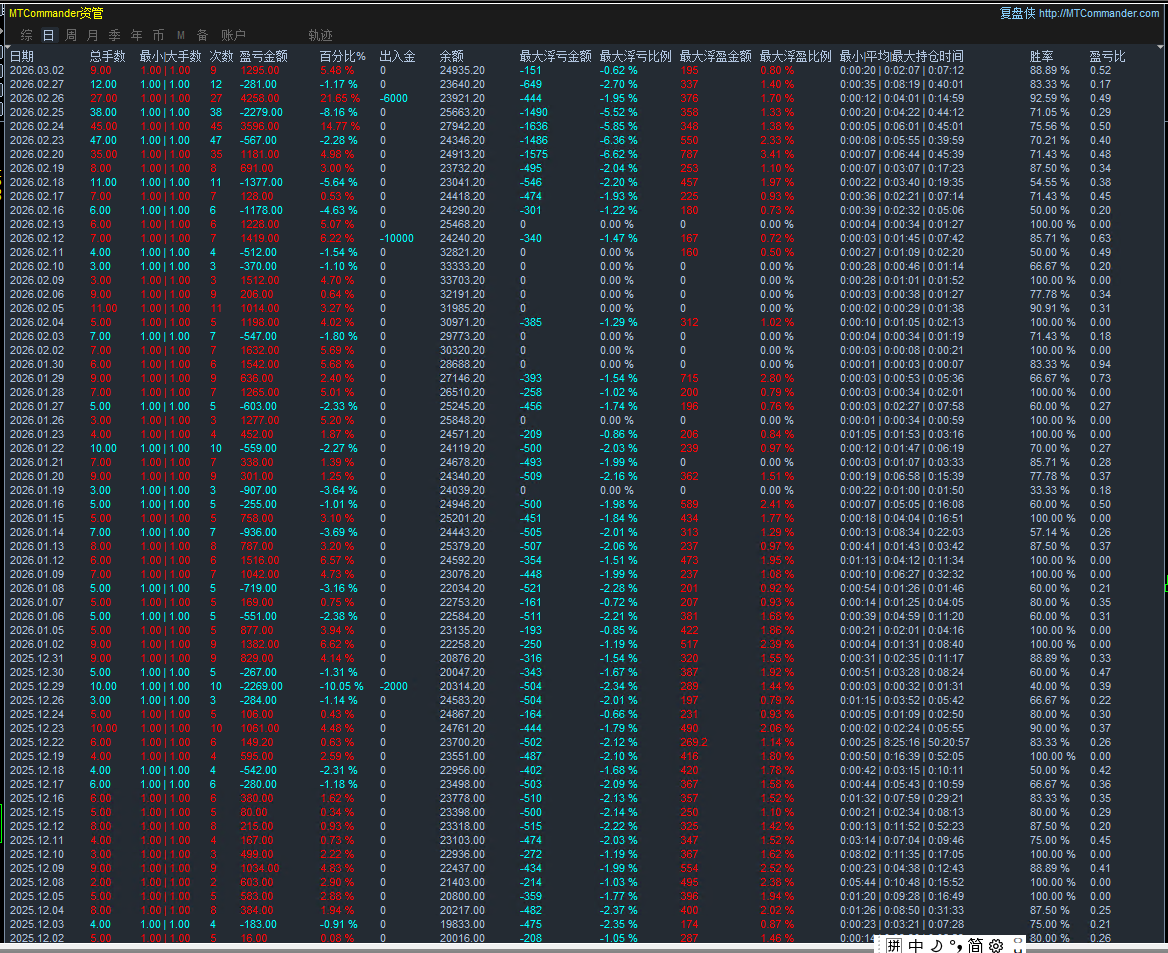Screen dimensions: 1168x953
Task: Select the 2026.02.09 date cell
Action: click(x=36, y=280)
